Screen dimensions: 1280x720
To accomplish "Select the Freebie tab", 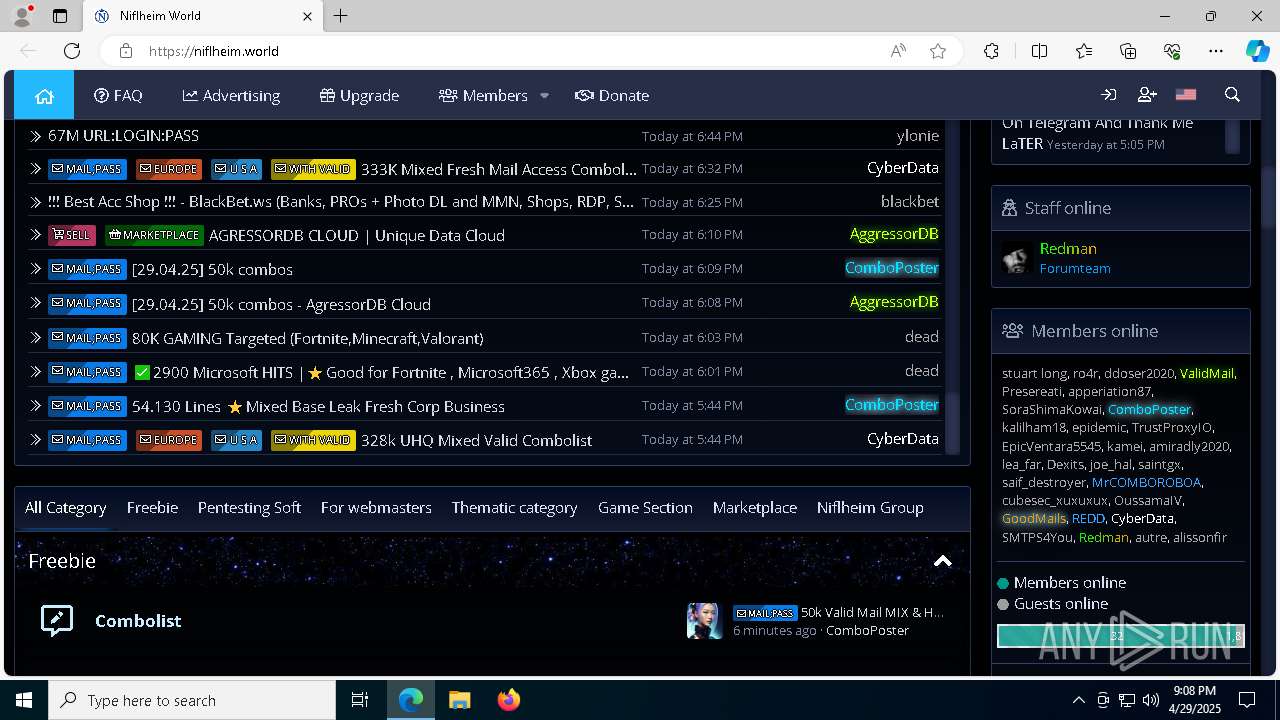I will pos(152,508).
